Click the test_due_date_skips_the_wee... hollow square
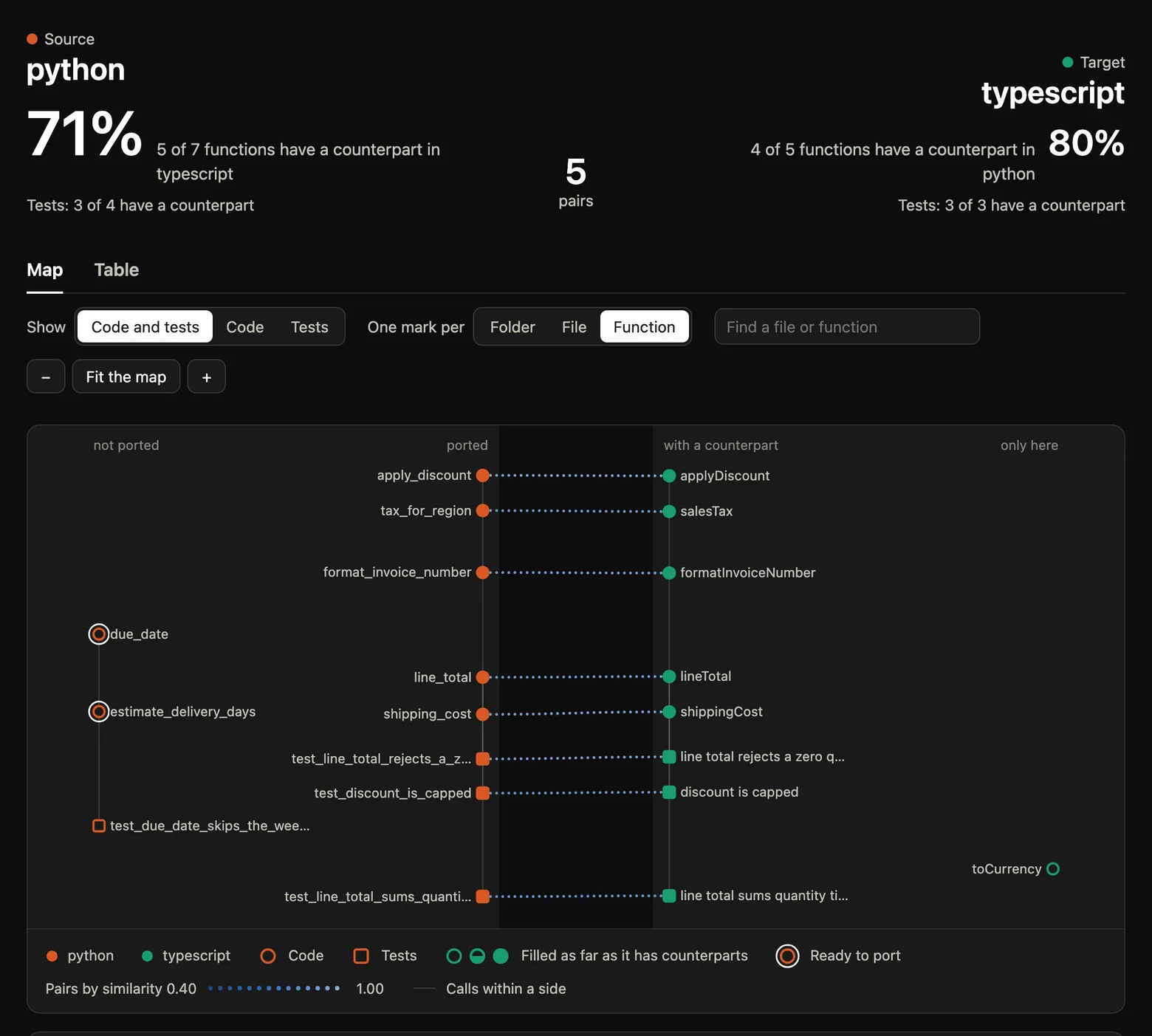 98,826
